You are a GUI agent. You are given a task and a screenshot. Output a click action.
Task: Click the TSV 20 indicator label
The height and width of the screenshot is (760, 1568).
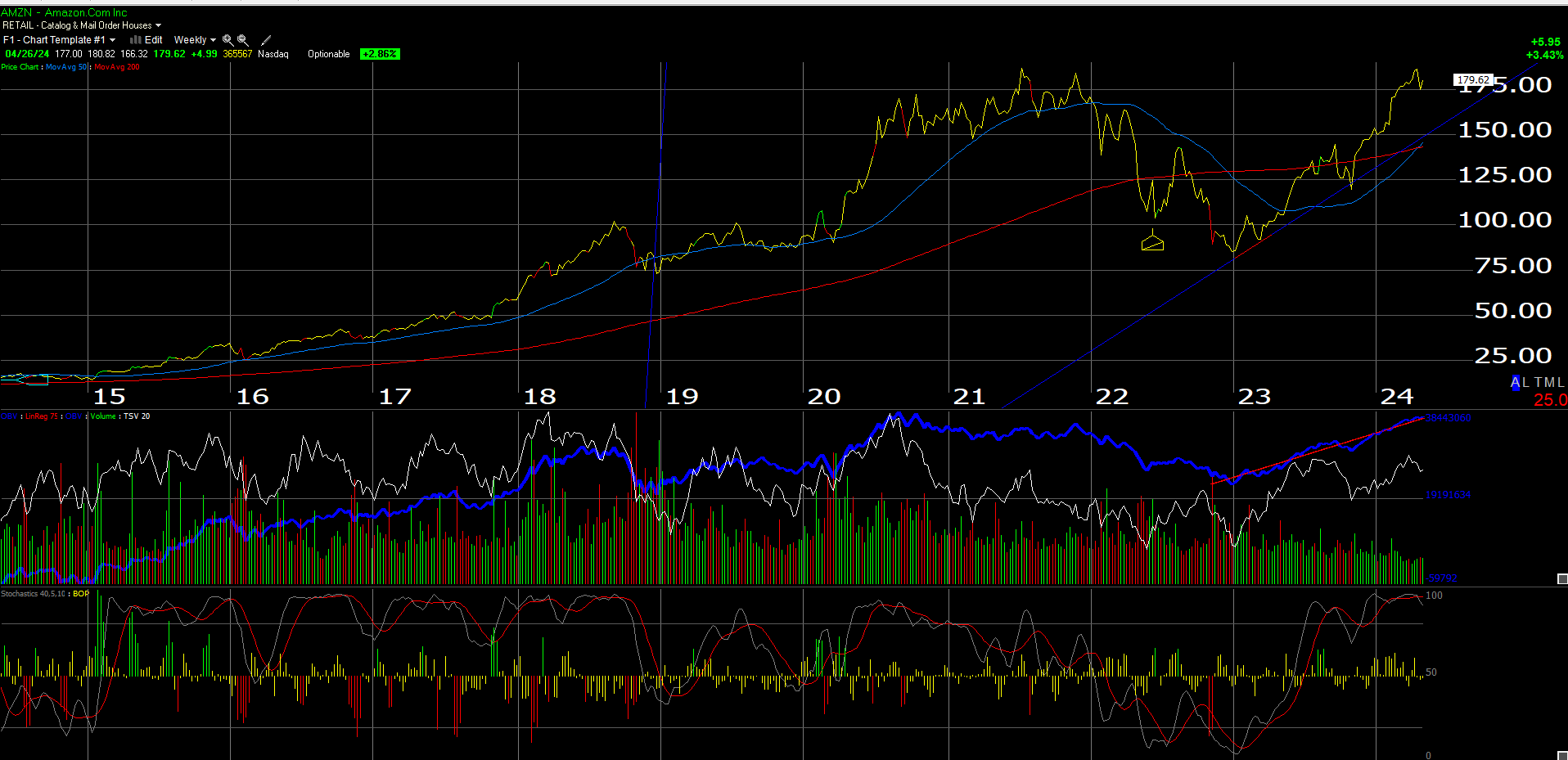pos(137,416)
